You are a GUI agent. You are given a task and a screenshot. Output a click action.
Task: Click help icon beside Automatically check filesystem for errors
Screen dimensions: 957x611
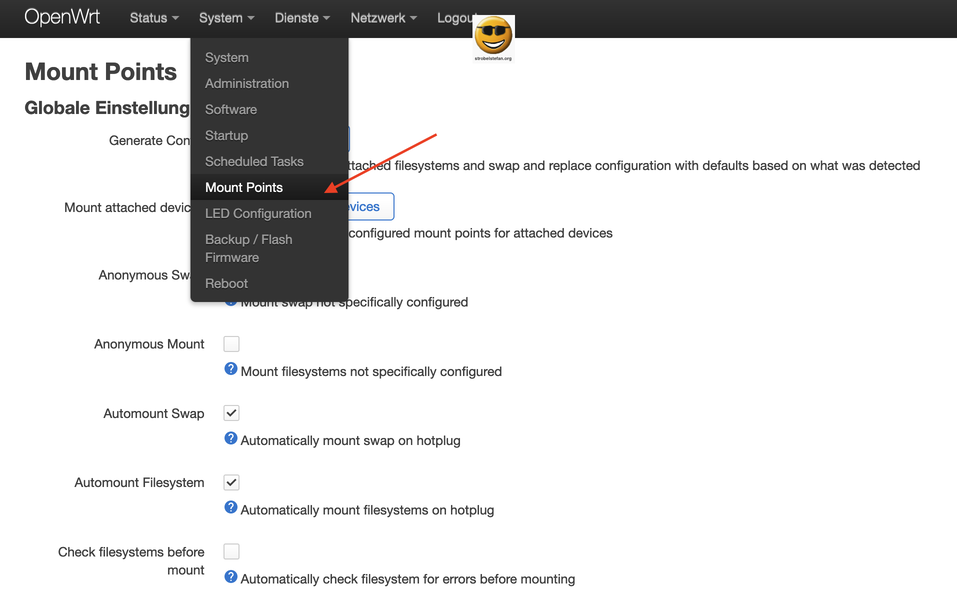point(231,577)
